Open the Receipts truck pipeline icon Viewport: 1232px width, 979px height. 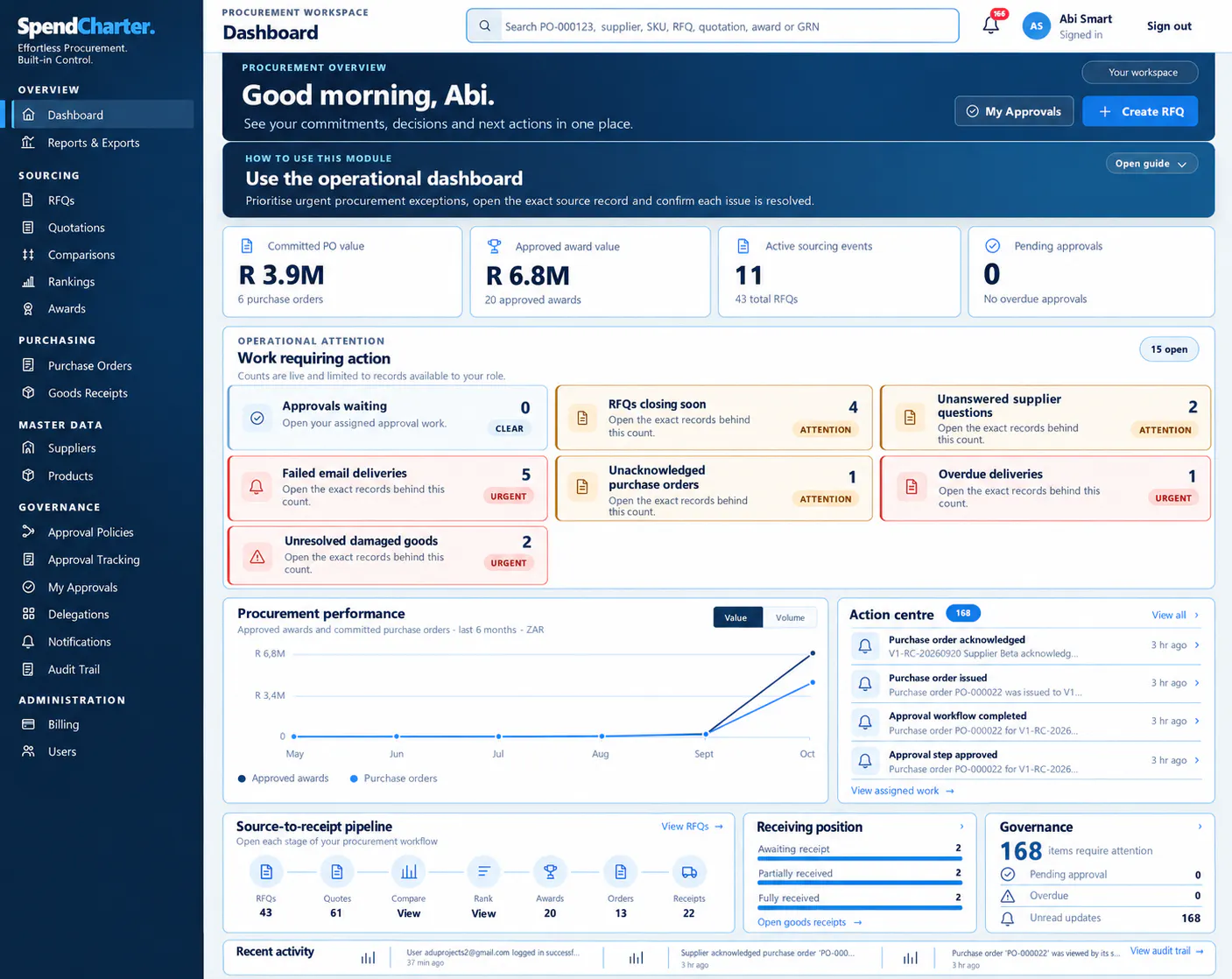coord(689,872)
